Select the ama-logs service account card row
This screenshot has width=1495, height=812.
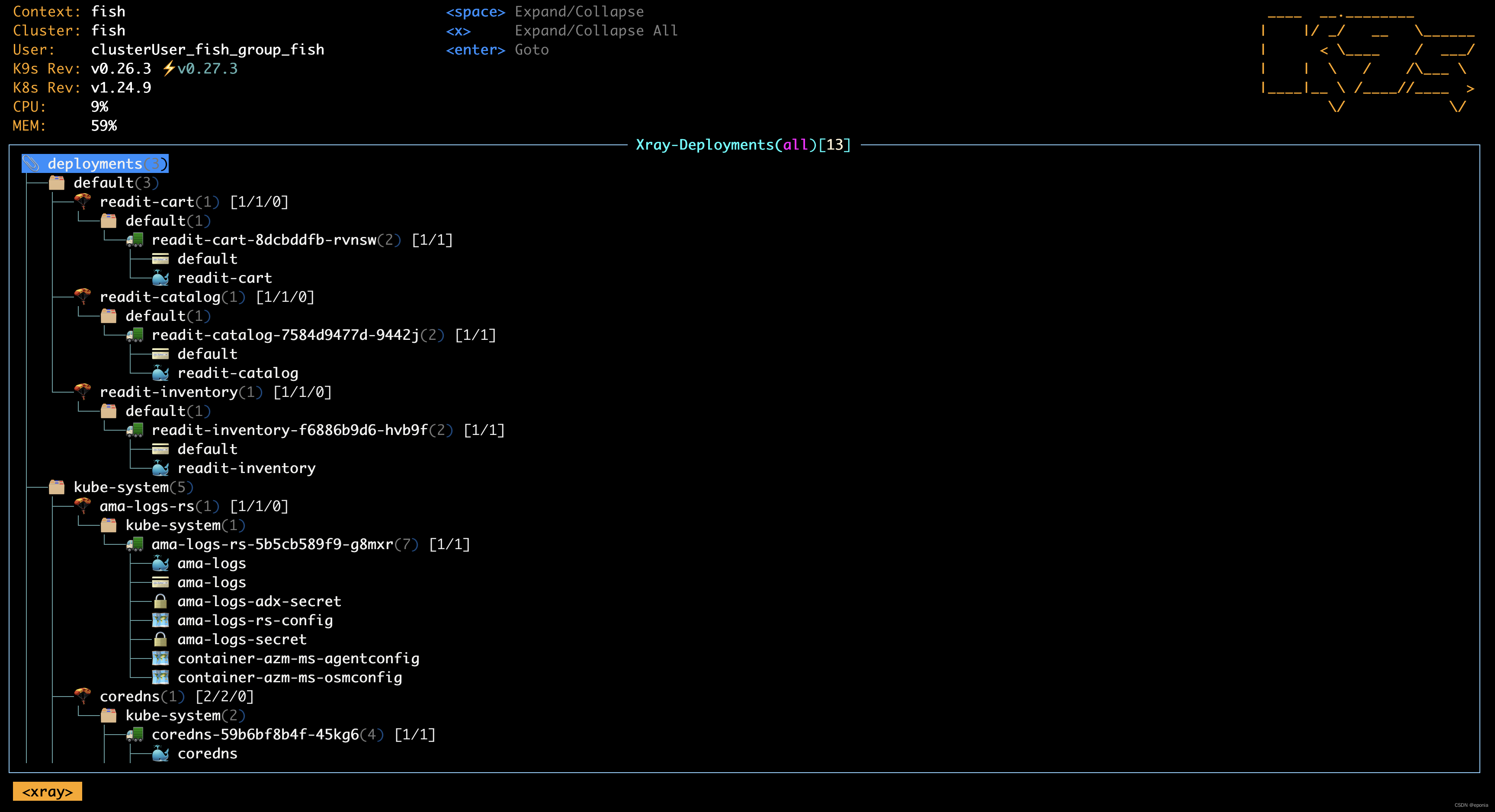(x=199, y=582)
